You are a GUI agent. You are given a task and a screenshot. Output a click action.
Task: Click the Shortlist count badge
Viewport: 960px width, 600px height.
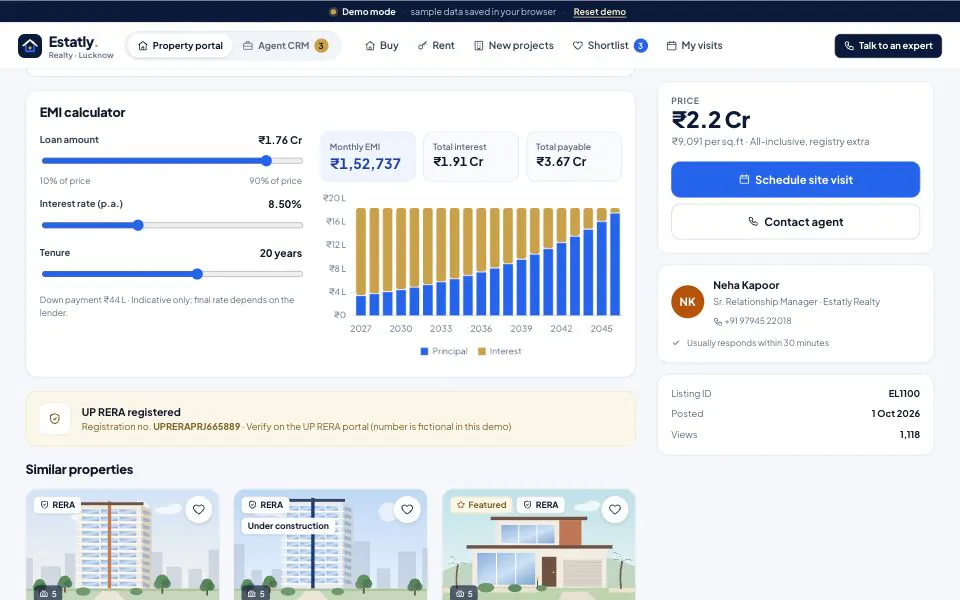[640, 46]
